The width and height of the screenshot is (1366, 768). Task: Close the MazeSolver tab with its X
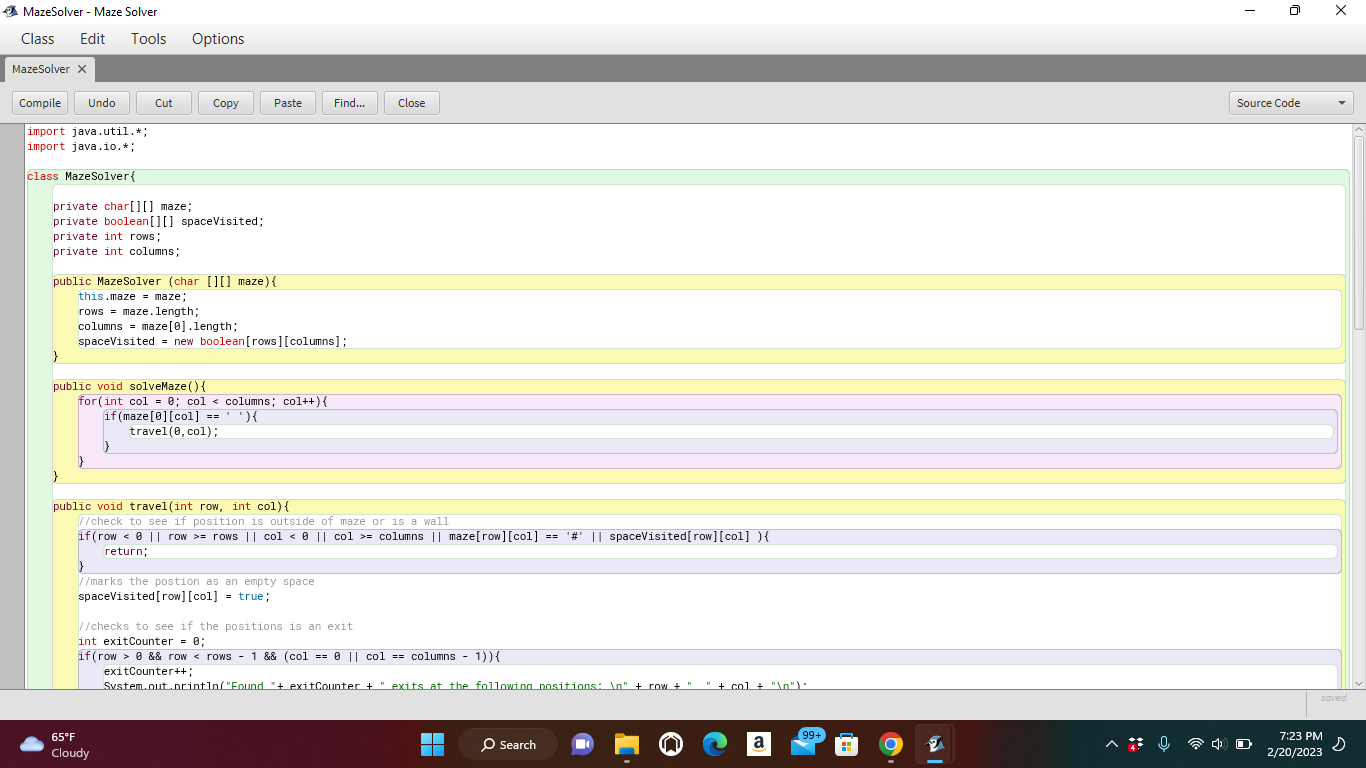[x=82, y=69]
